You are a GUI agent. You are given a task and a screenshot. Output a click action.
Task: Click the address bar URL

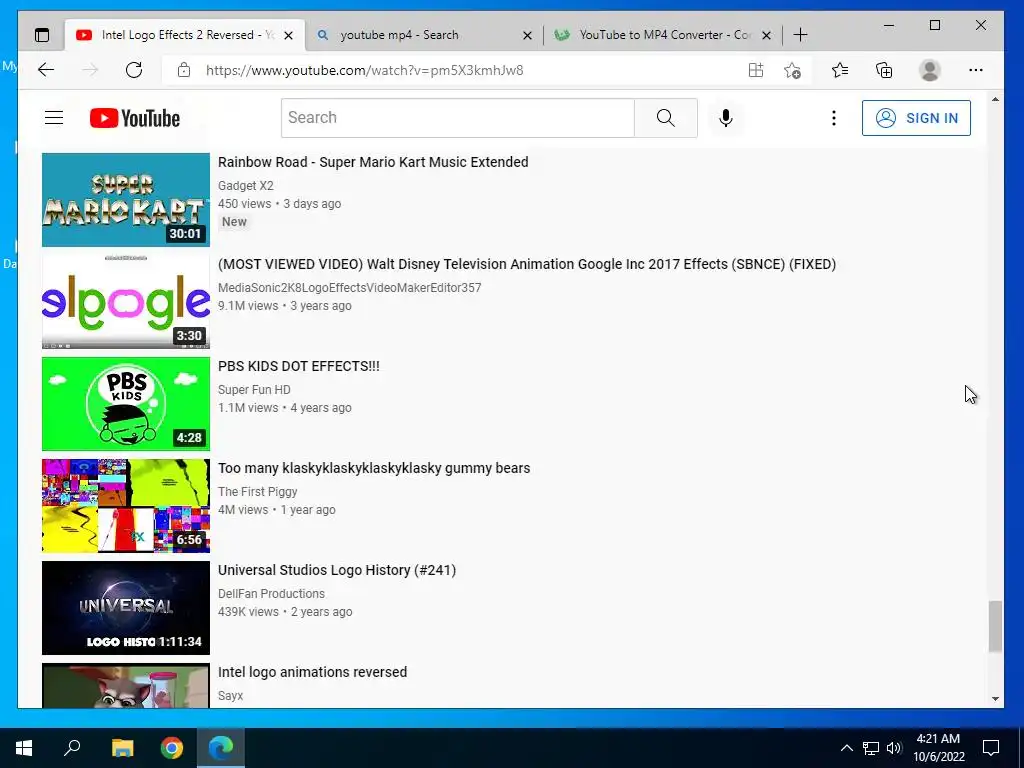click(364, 71)
